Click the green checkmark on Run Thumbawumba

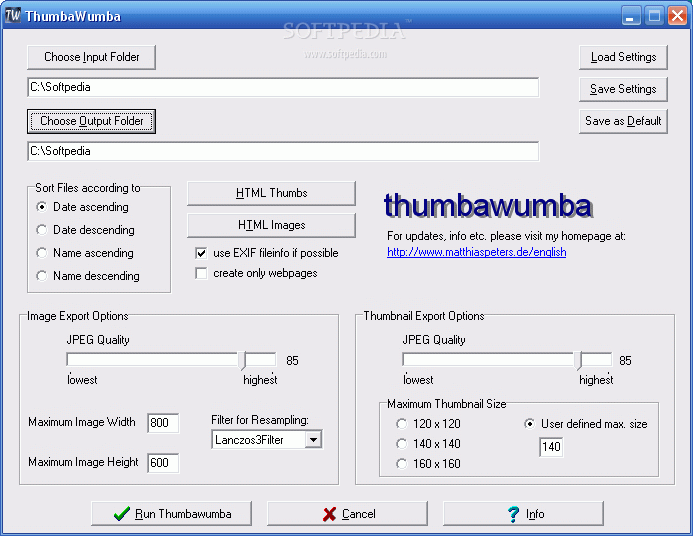click(x=122, y=513)
